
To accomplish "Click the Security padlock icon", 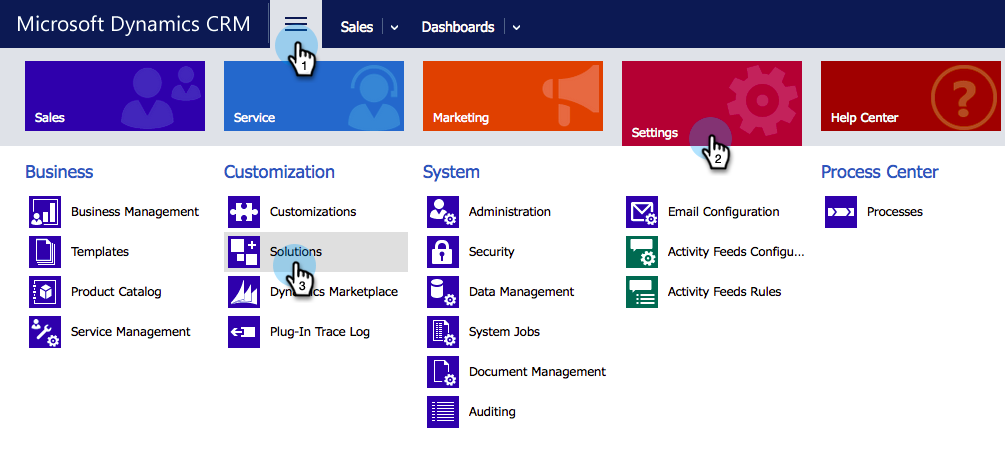I will [x=443, y=252].
